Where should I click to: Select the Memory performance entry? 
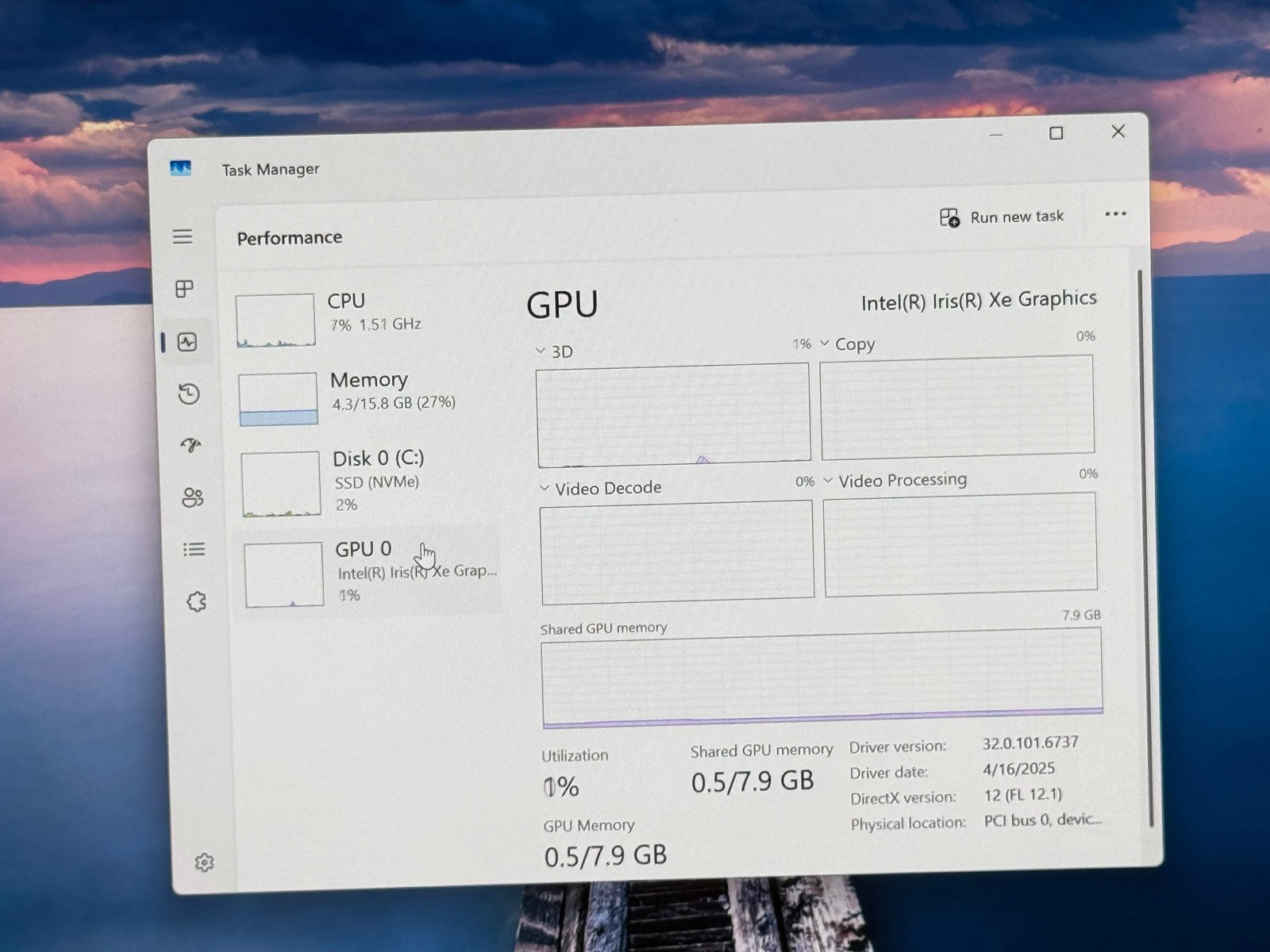pos(369,398)
